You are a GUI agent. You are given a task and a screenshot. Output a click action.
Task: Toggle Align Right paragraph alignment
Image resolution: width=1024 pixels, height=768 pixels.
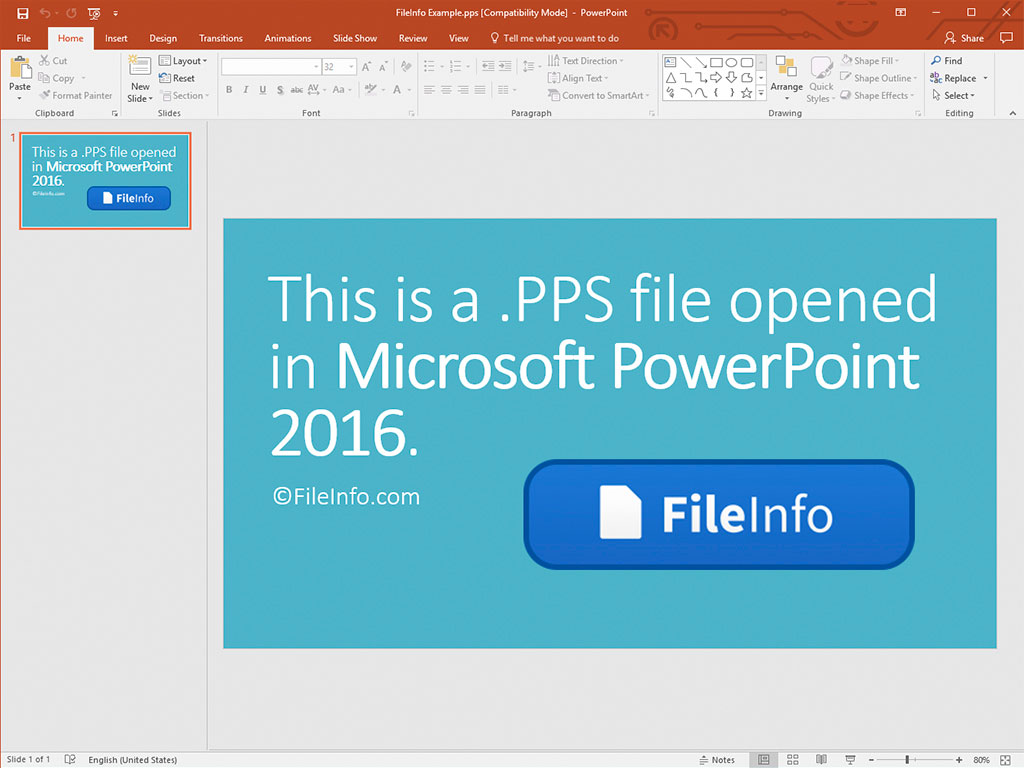(x=463, y=89)
